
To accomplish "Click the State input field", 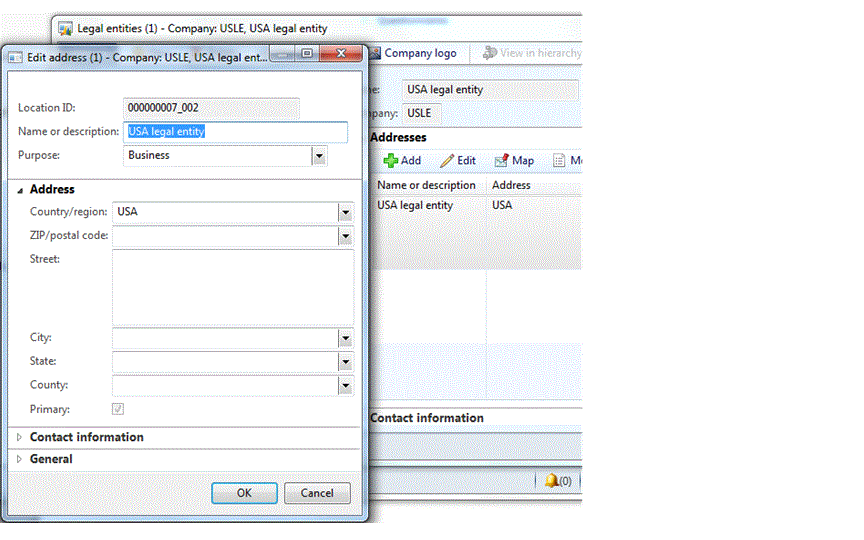I will point(225,361).
